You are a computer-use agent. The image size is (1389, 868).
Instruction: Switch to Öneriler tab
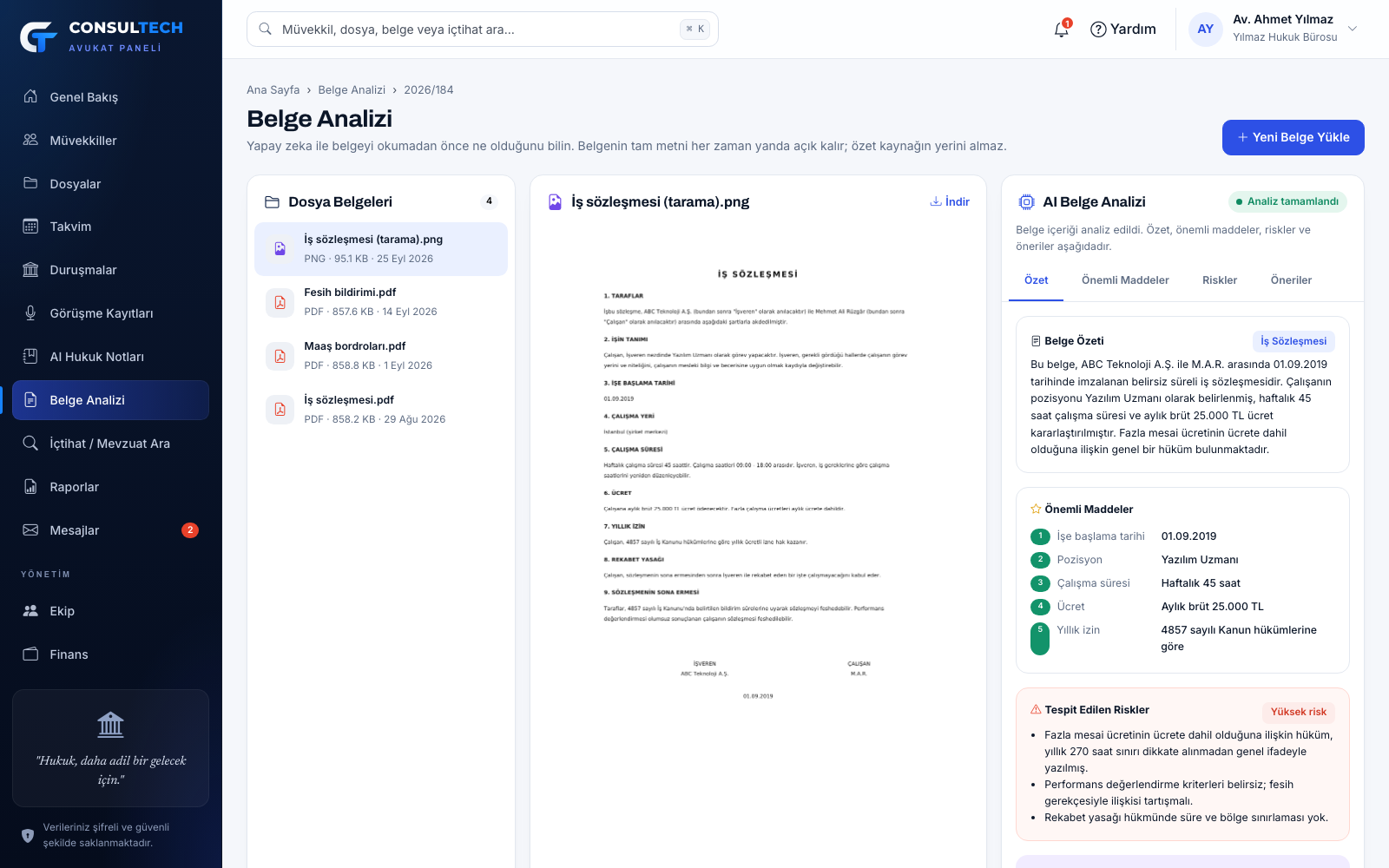[x=1291, y=280]
